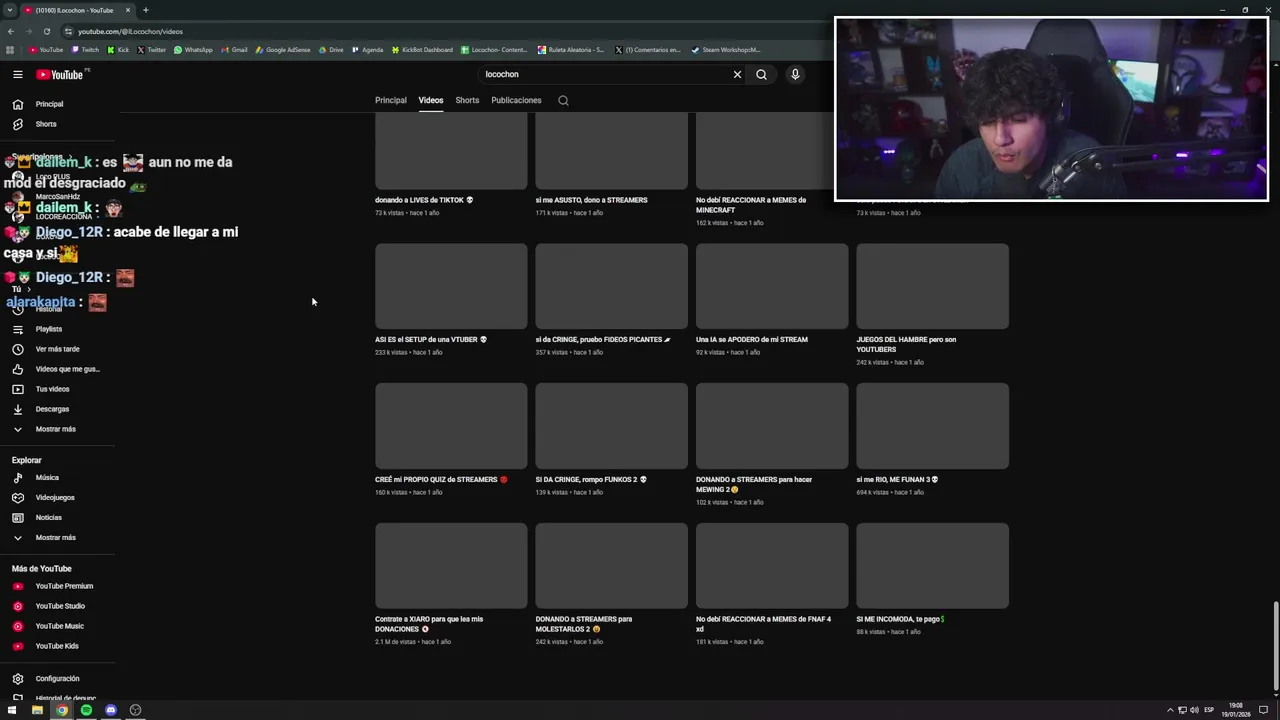Open Shorts in the left sidebar
1280x720 pixels.
point(46,124)
